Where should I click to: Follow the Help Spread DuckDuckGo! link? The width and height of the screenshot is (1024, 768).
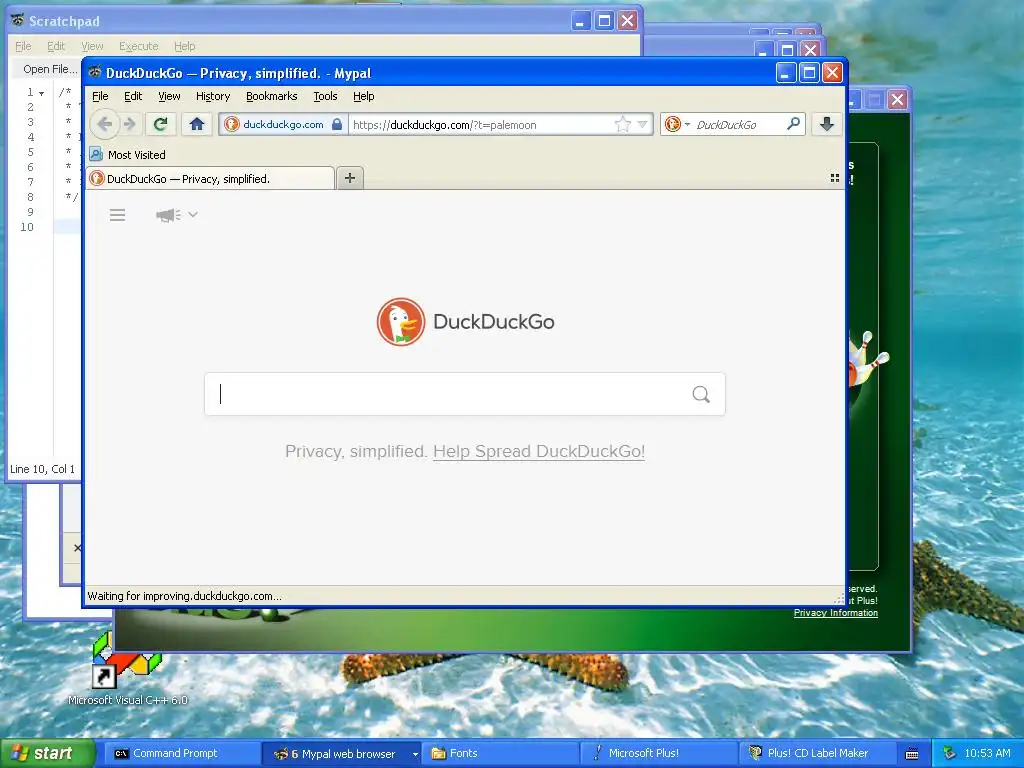point(539,451)
